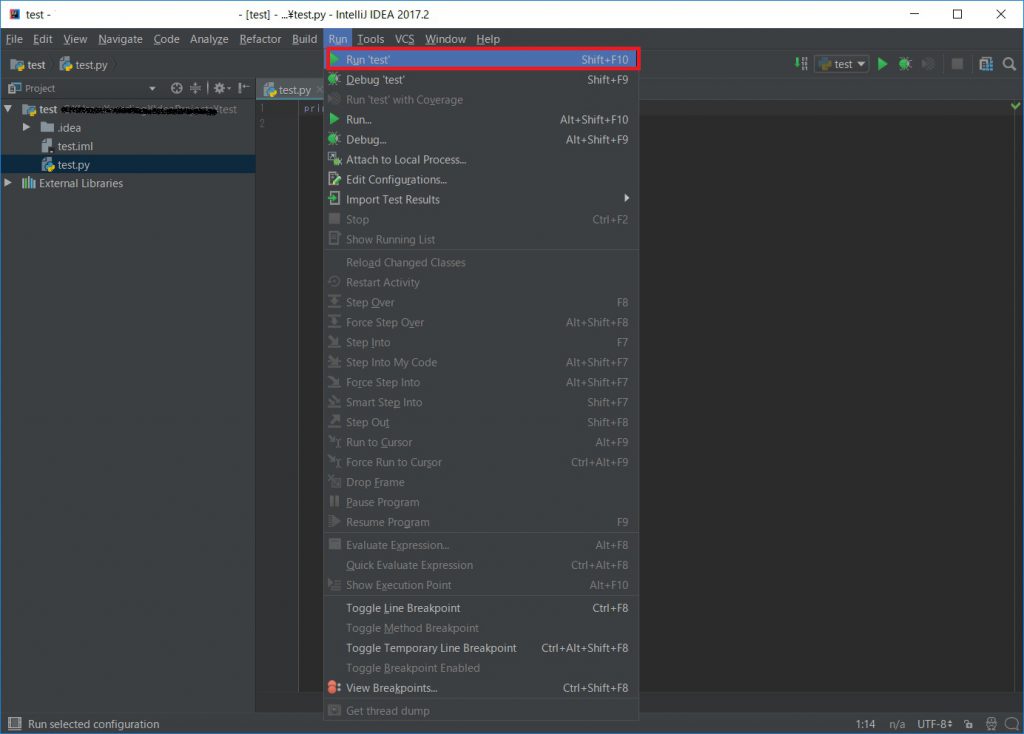Open the 'test' run configuration dropdown
This screenshot has width=1024, height=734.
coord(841,63)
